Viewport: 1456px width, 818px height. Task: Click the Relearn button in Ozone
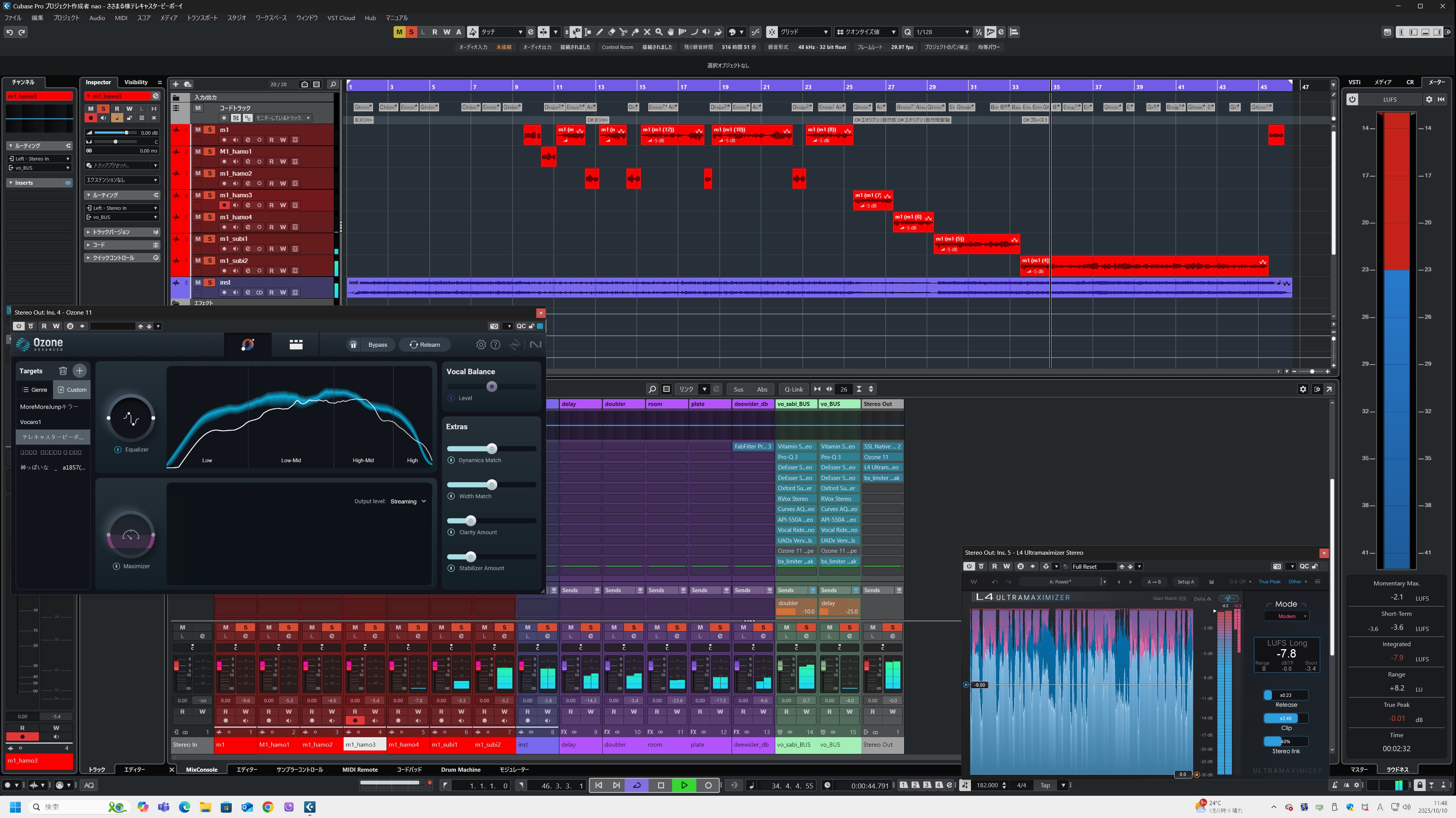pyautogui.click(x=425, y=344)
